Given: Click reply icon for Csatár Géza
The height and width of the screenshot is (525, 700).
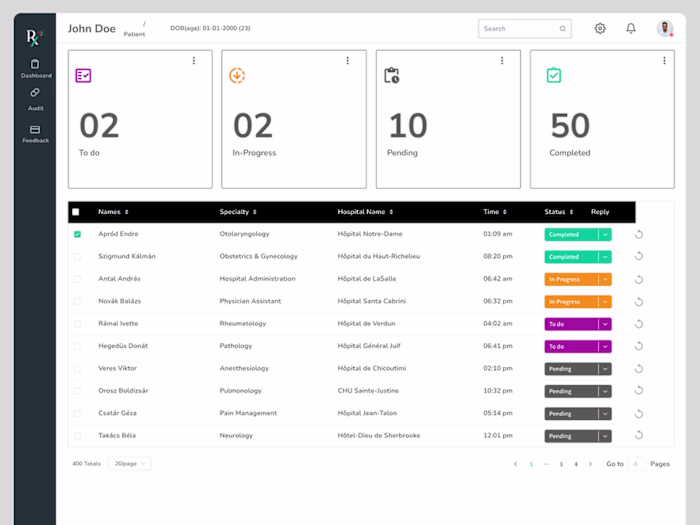Looking at the screenshot, I should tap(639, 414).
